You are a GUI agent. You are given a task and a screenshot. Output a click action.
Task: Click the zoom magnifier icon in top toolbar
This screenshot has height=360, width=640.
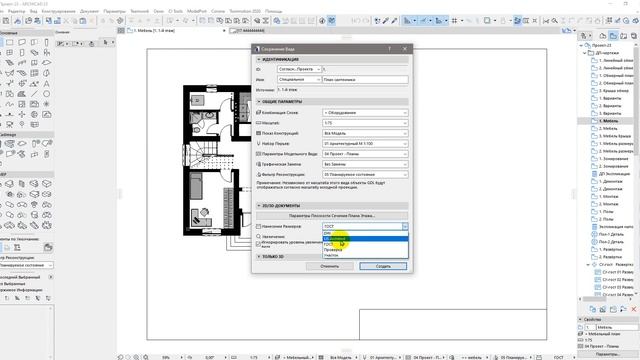555,20
